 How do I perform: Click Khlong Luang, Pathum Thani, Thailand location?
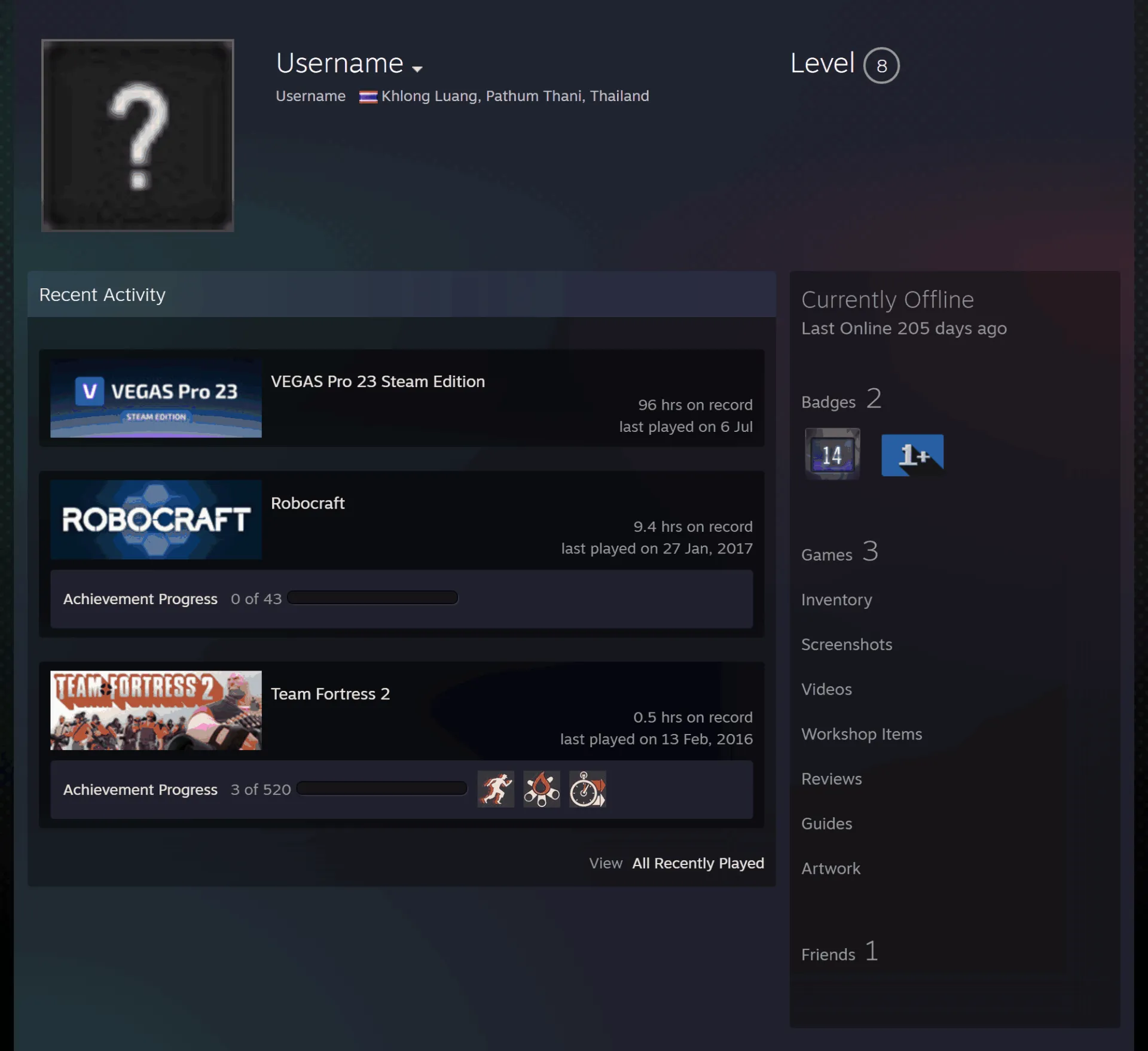click(x=515, y=96)
